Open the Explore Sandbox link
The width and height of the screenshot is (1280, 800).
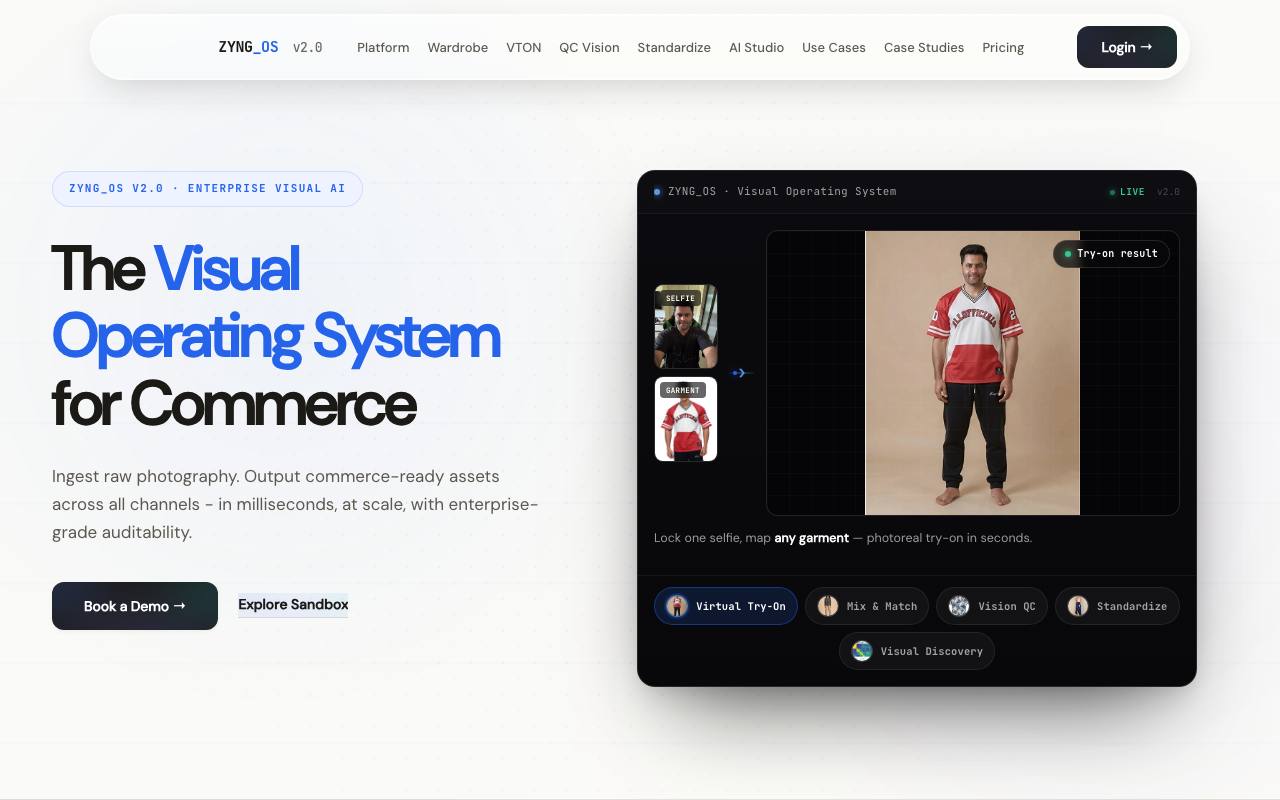(293, 604)
